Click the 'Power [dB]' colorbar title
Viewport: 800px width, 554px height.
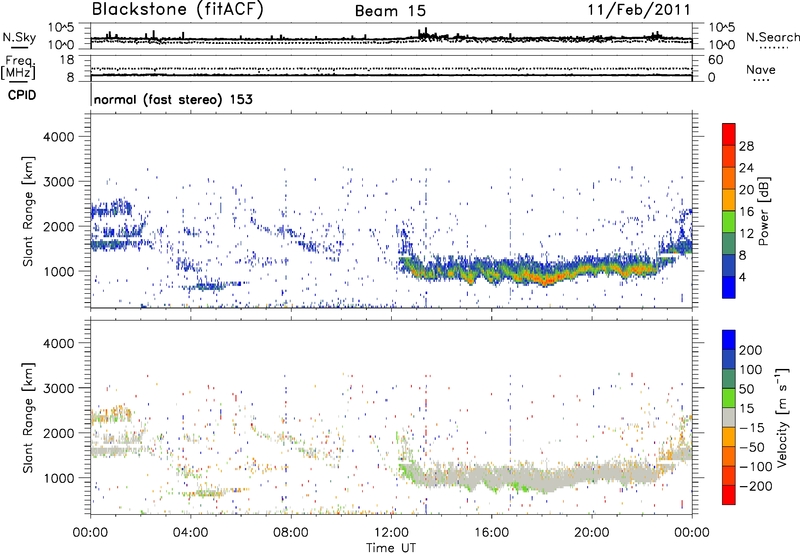click(764, 211)
